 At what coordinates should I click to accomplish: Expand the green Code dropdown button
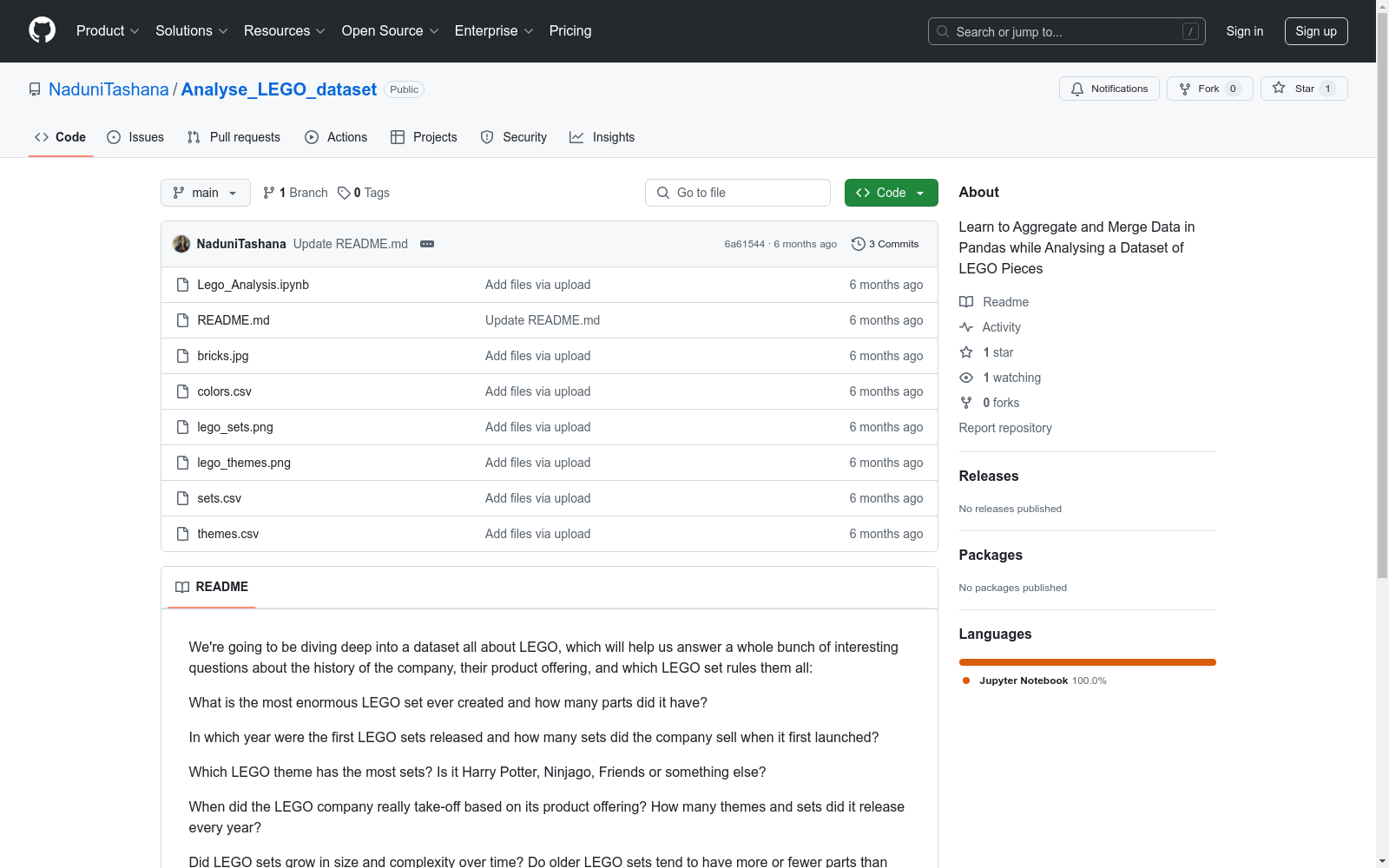click(891, 193)
